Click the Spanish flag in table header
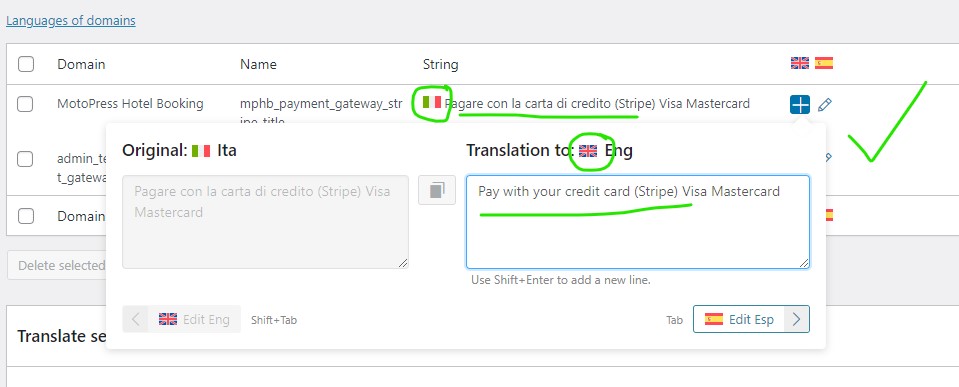This screenshot has height=387, width=959. [x=824, y=62]
